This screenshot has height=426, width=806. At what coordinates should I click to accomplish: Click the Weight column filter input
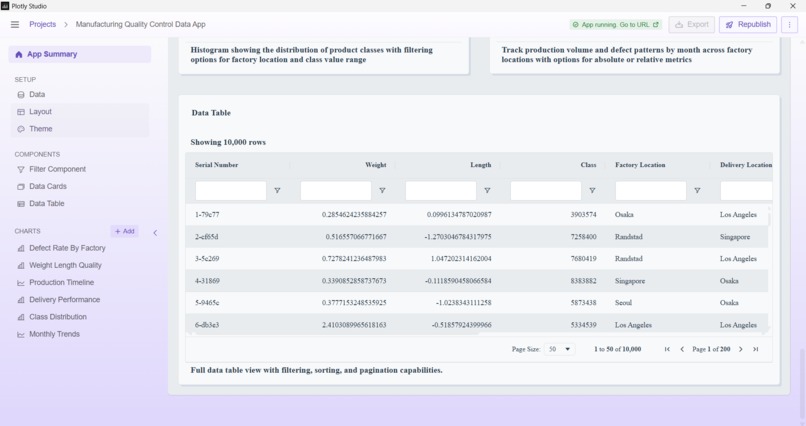click(x=336, y=191)
